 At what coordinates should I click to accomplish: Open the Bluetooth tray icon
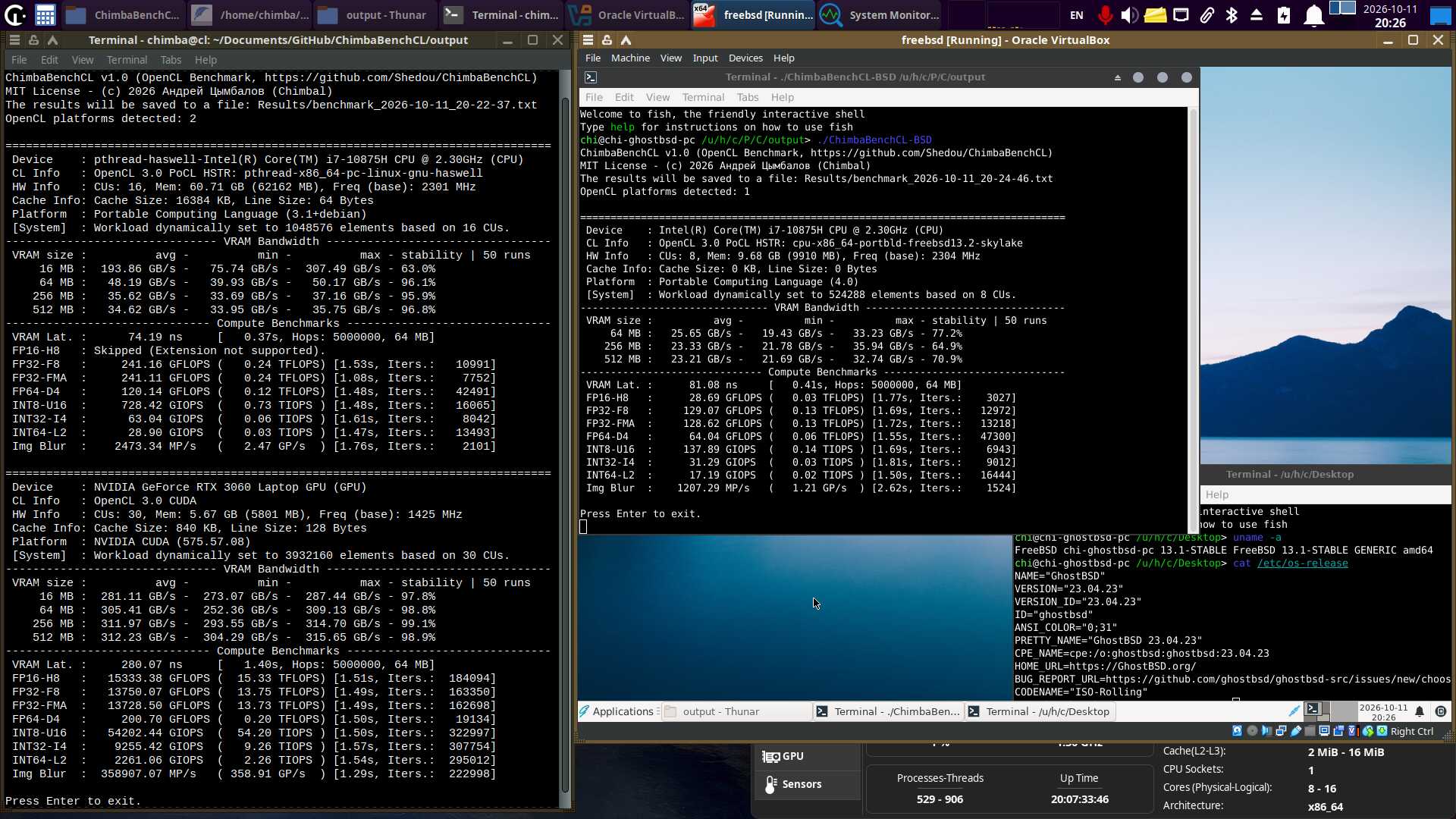1232,14
